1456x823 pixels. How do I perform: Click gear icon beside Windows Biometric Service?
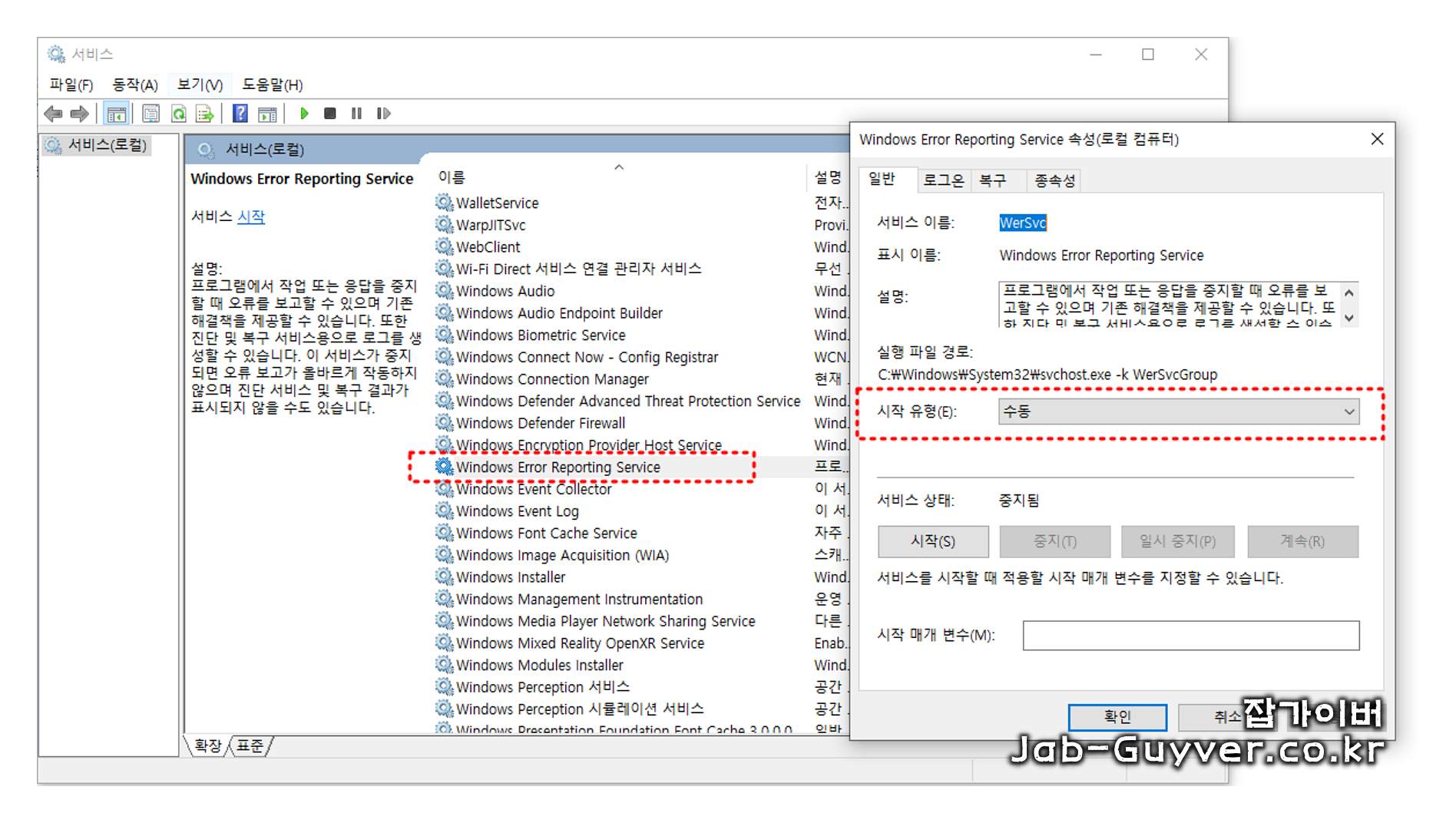[444, 334]
